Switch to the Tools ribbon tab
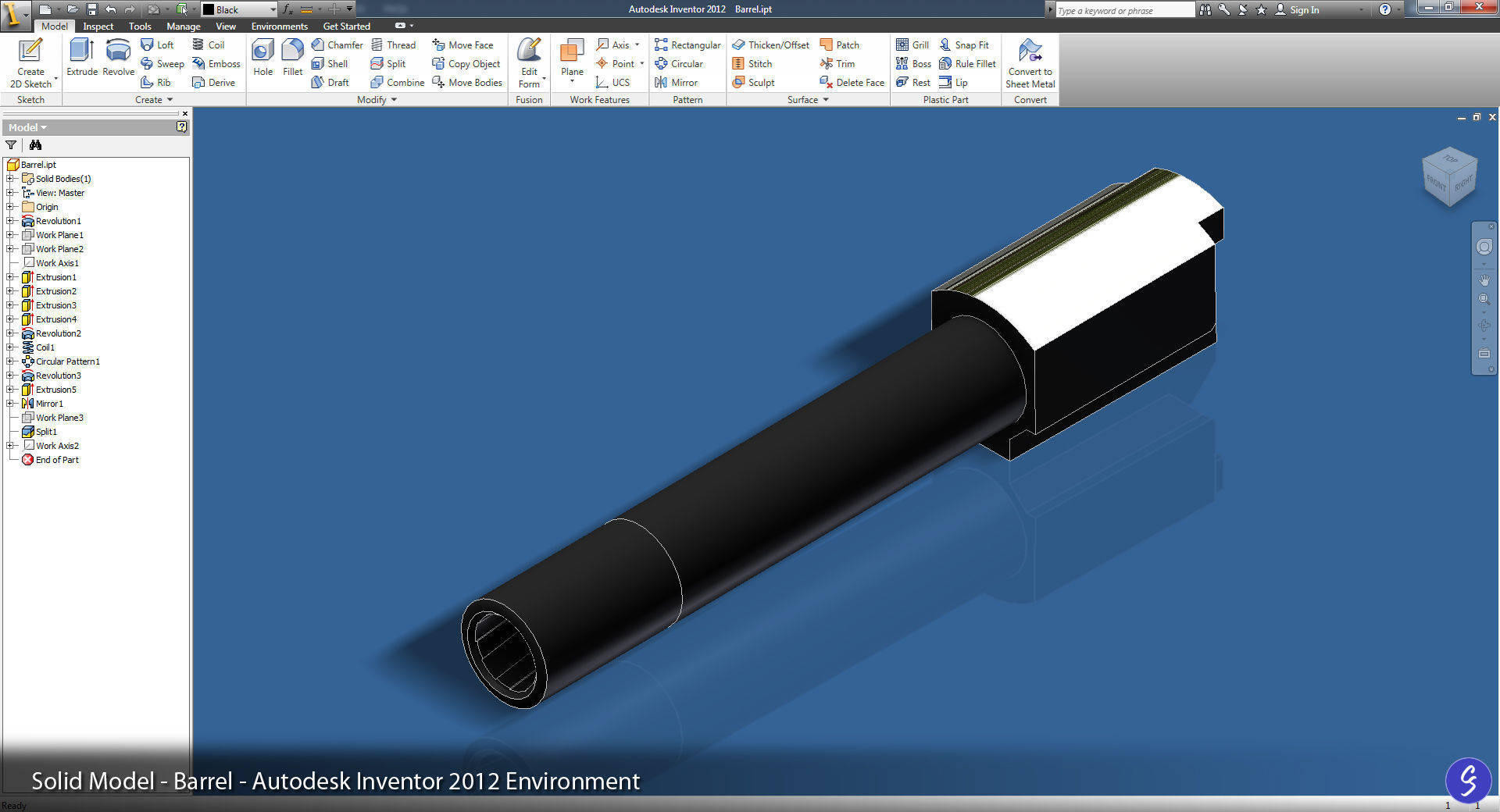 (x=140, y=27)
